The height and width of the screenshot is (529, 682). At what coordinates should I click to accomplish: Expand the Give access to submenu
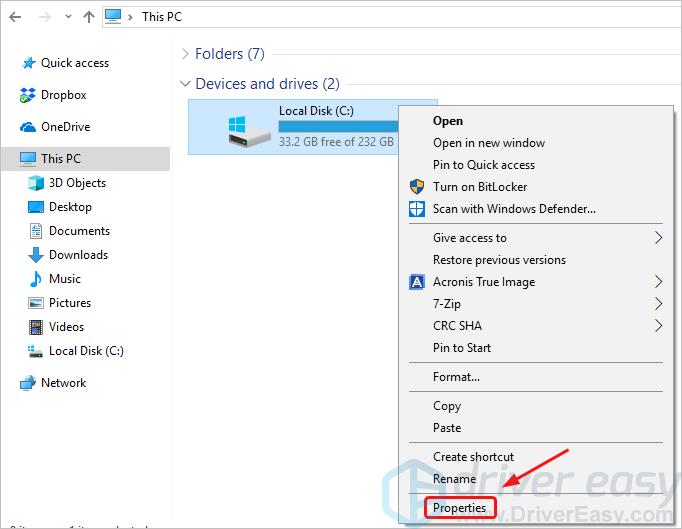click(x=657, y=238)
